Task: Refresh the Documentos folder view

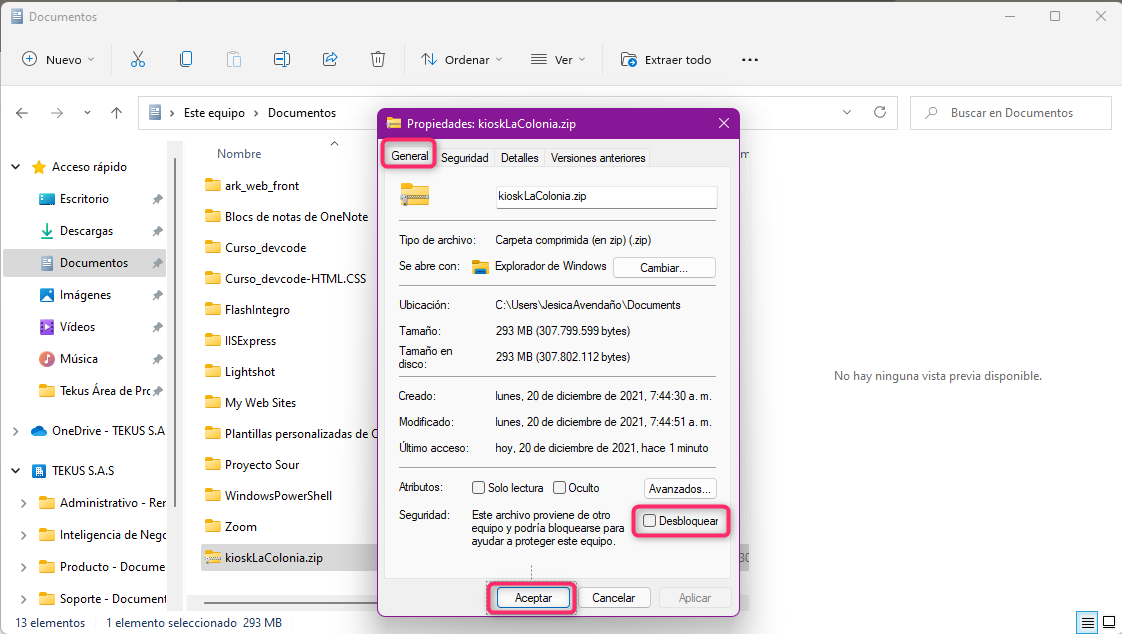Action: click(x=880, y=113)
